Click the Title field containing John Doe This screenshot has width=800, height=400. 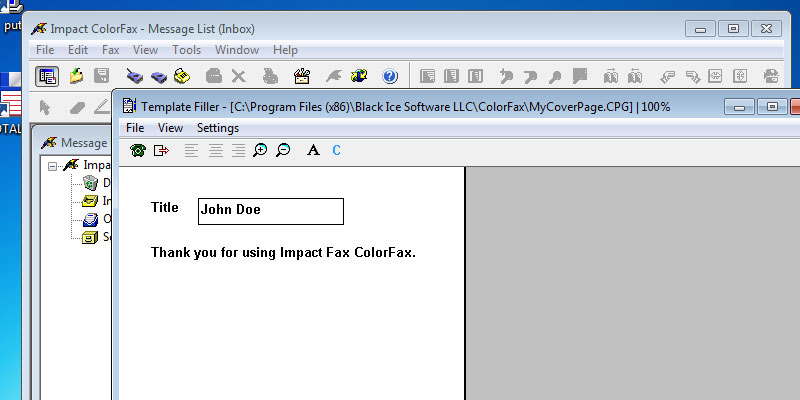tap(270, 211)
